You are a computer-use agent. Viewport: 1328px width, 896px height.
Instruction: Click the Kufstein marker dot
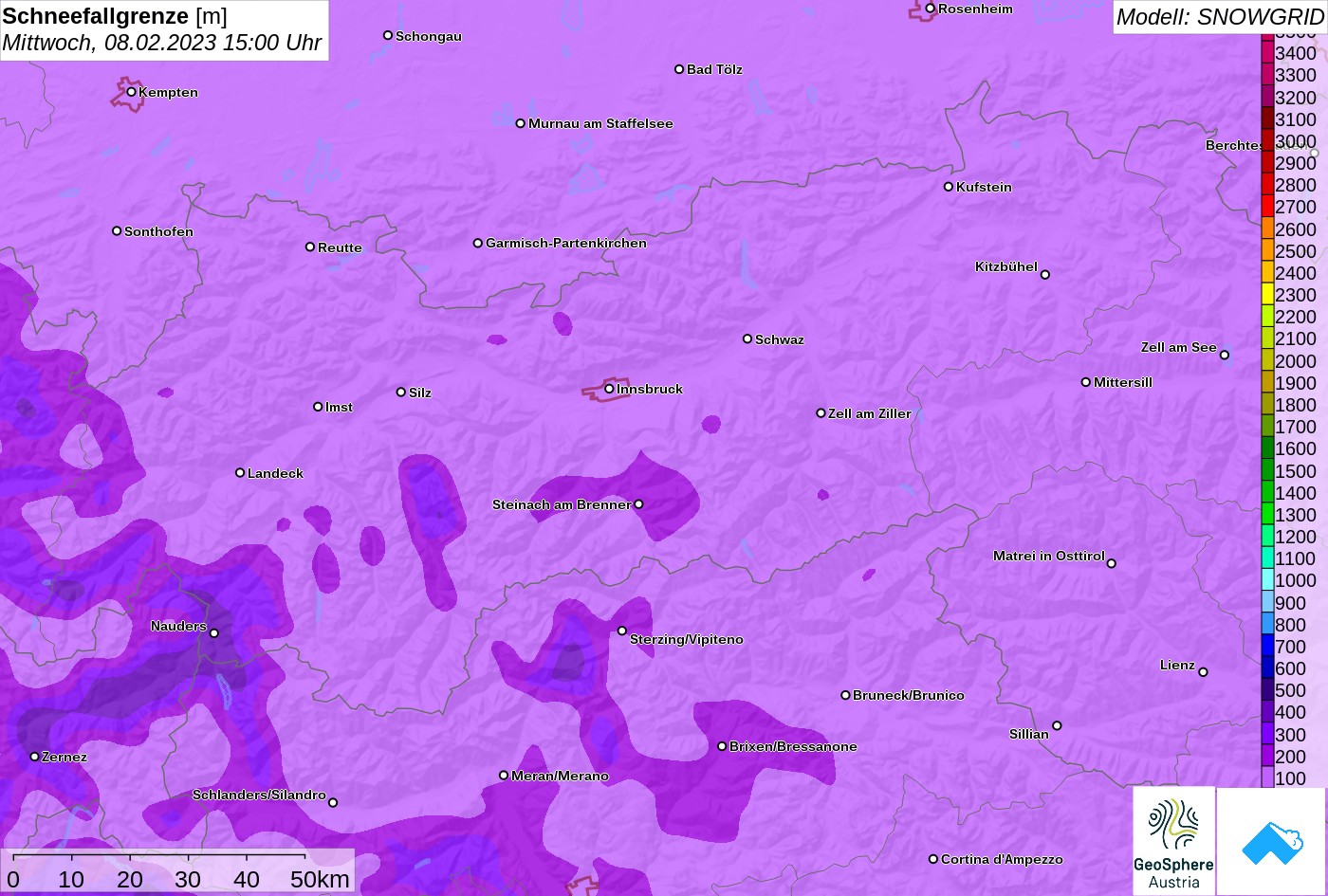pos(949,187)
